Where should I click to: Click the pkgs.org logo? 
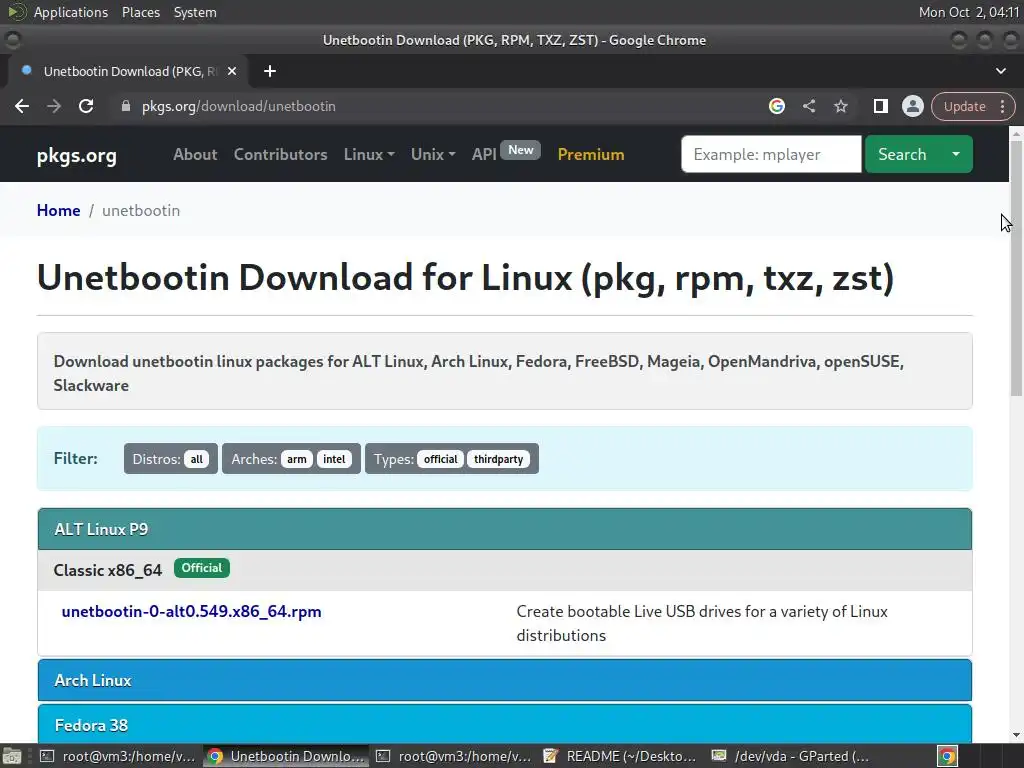point(76,155)
